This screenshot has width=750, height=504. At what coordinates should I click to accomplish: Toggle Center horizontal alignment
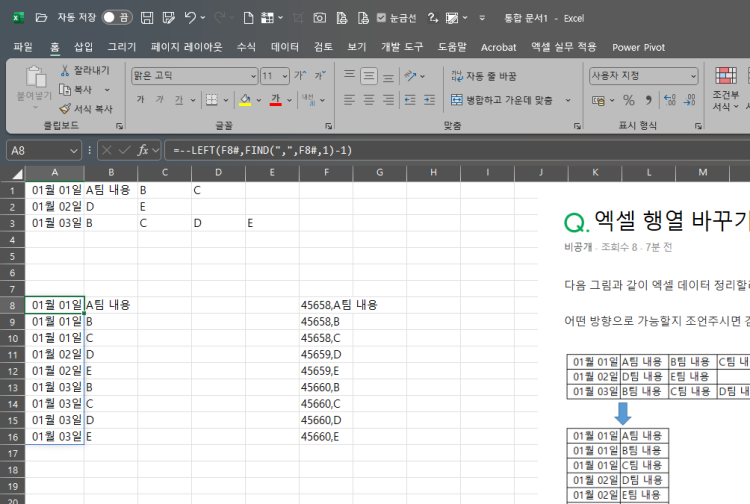369,99
